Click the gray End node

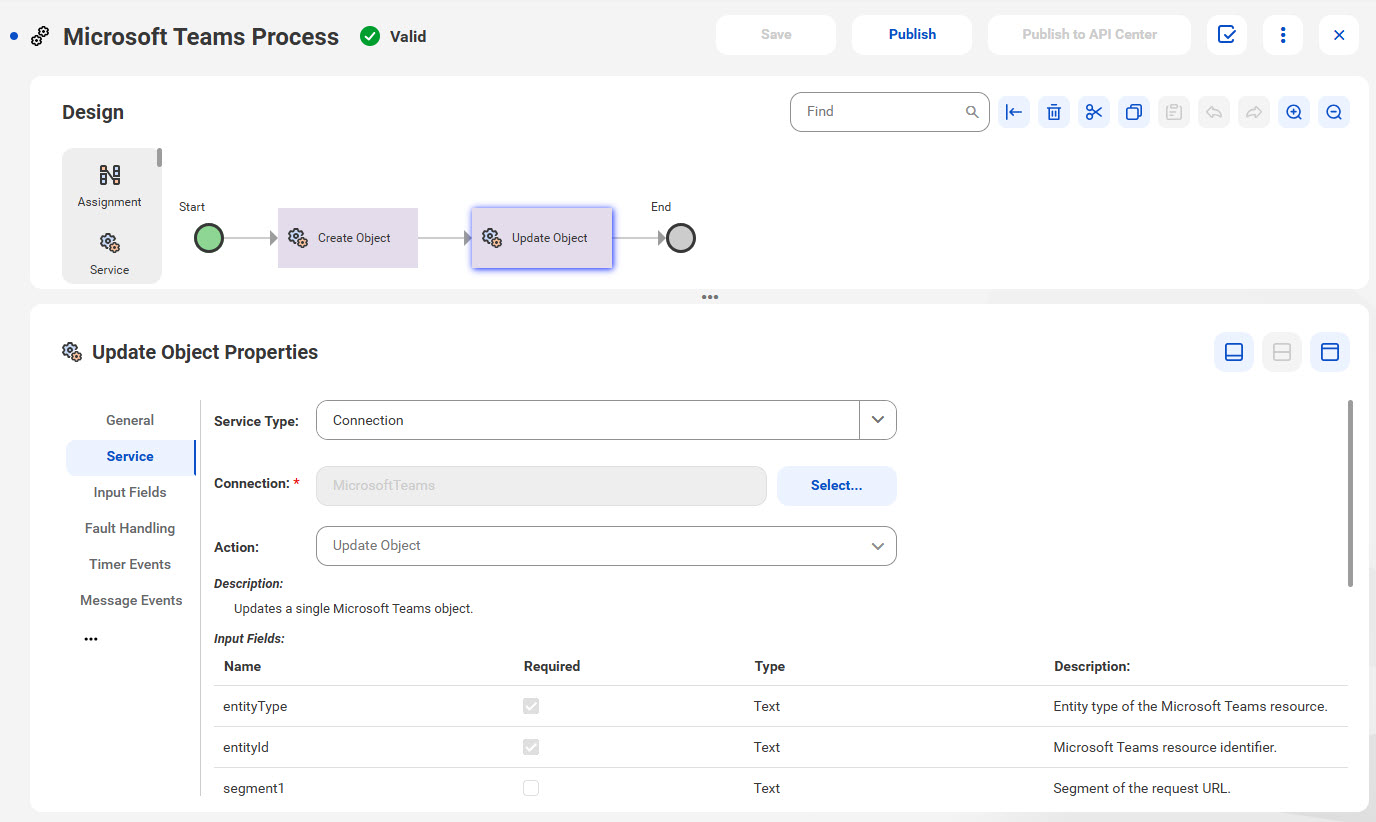[680, 238]
